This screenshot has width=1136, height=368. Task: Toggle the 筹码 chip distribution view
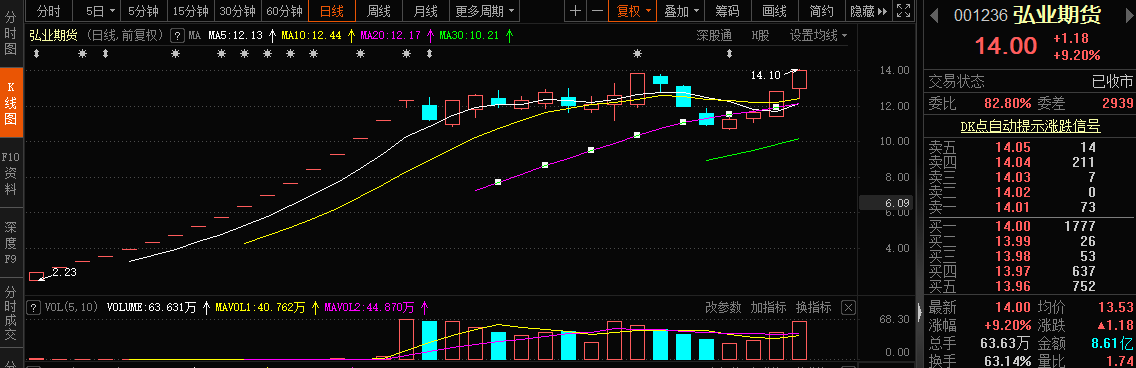click(x=727, y=11)
